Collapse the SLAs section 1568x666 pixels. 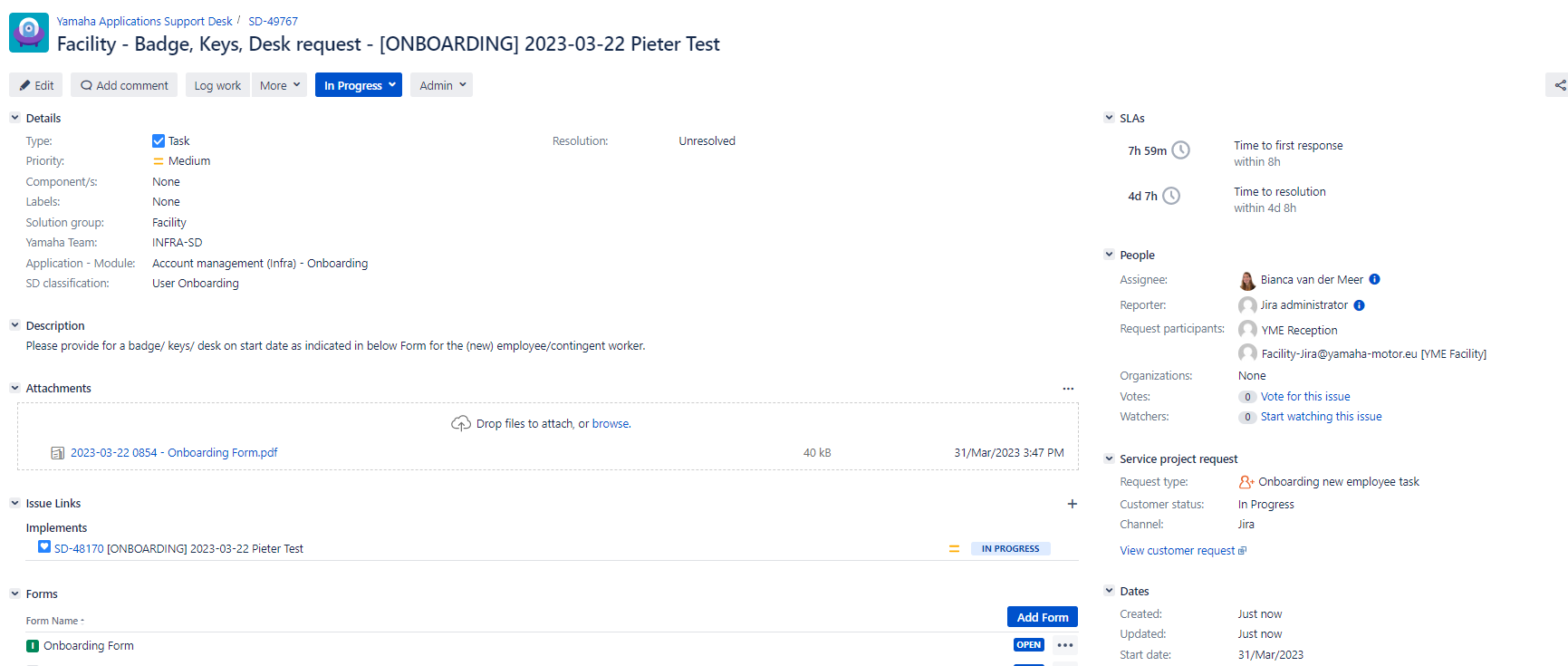click(1109, 118)
